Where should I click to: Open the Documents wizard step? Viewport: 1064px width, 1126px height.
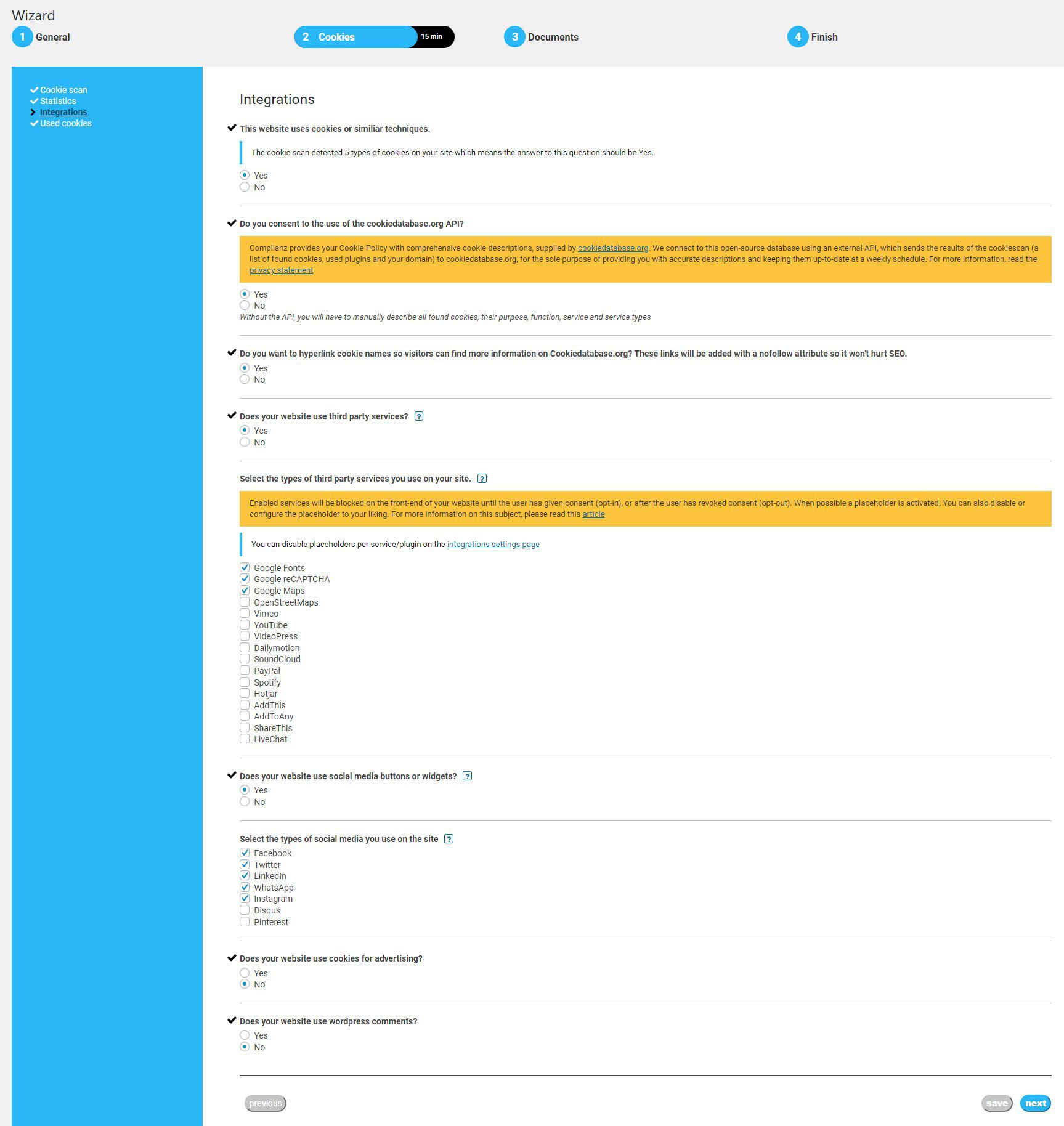[553, 37]
